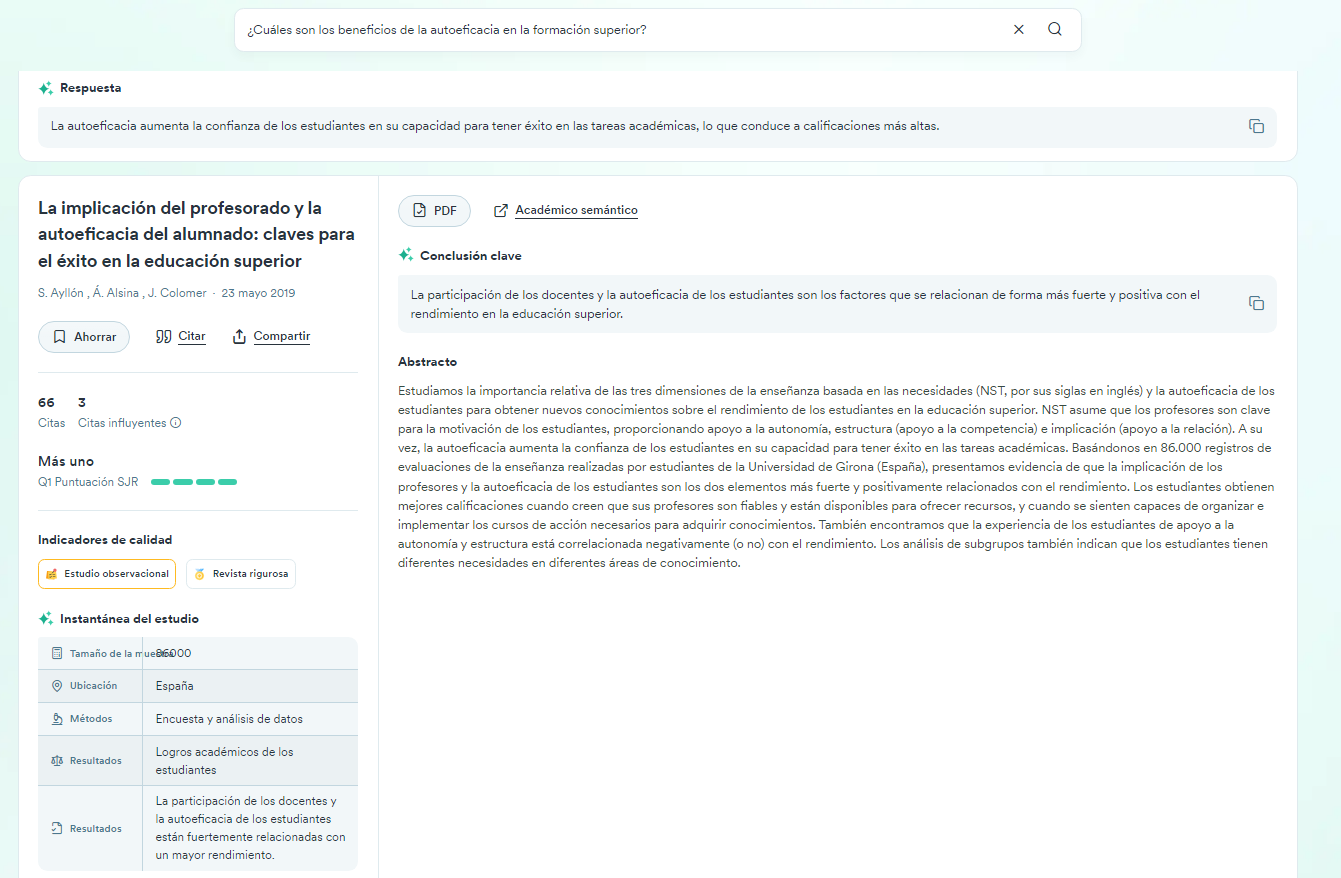Select the Revista rigurosa quality badge
Image resolution: width=1341 pixels, height=878 pixels.
coord(241,574)
